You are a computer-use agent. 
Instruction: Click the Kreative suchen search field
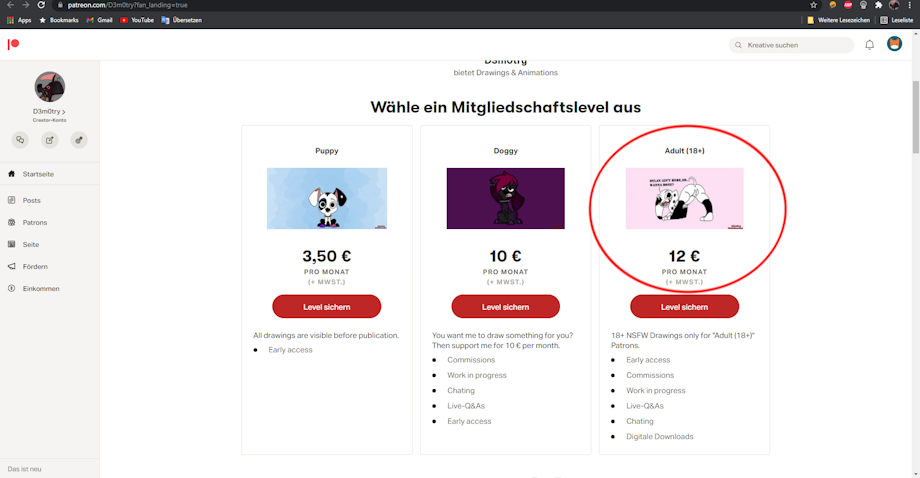tap(792, 45)
